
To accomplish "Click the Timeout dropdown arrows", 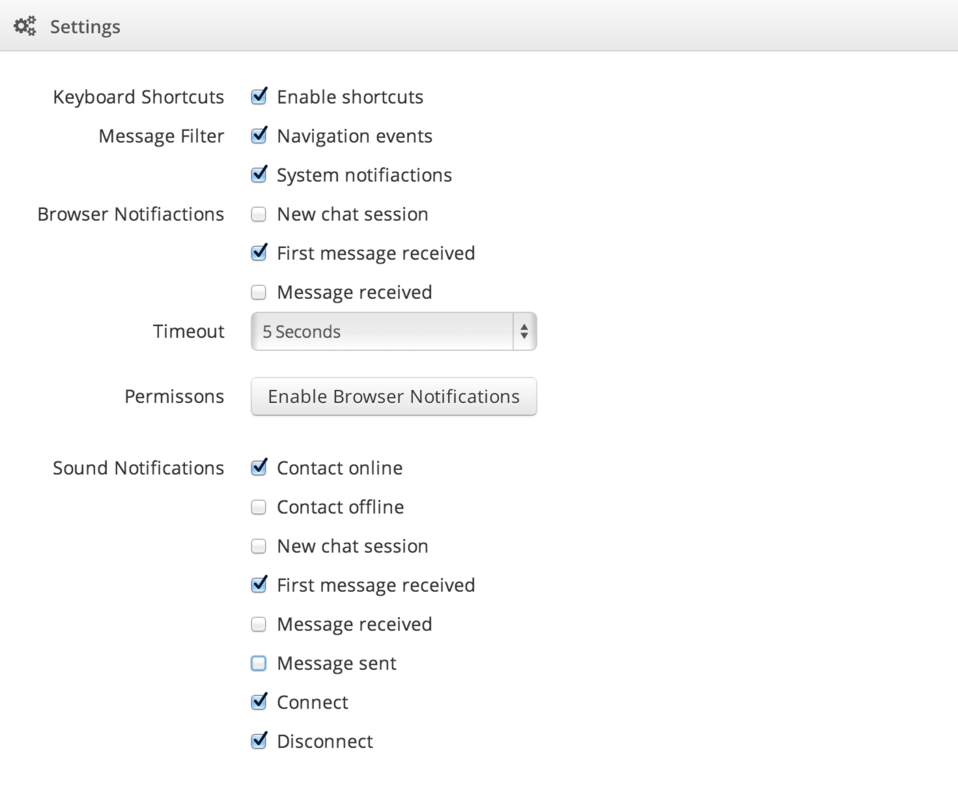I will click(524, 332).
